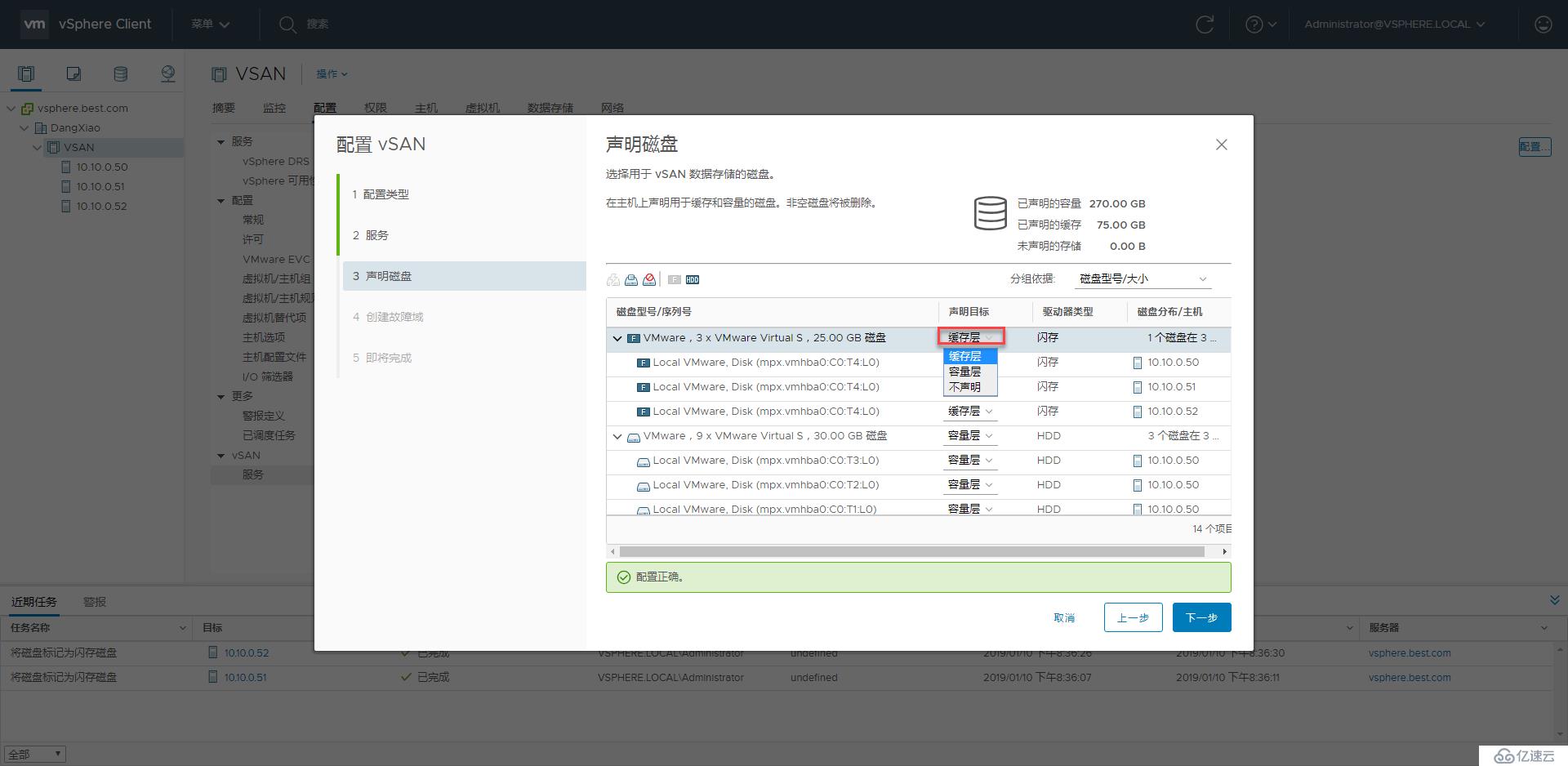1568x766 pixels.
Task: Open claim dropdown for T2:L0 disk
Action: click(x=970, y=485)
